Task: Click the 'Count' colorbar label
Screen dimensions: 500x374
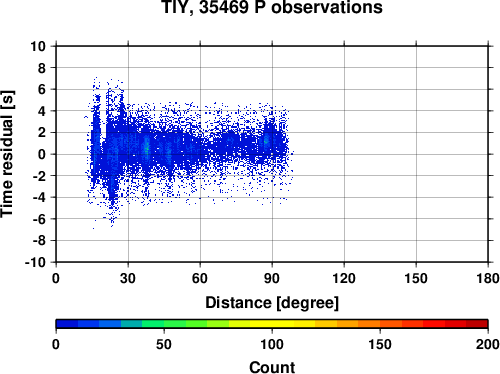Action: (x=272, y=367)
